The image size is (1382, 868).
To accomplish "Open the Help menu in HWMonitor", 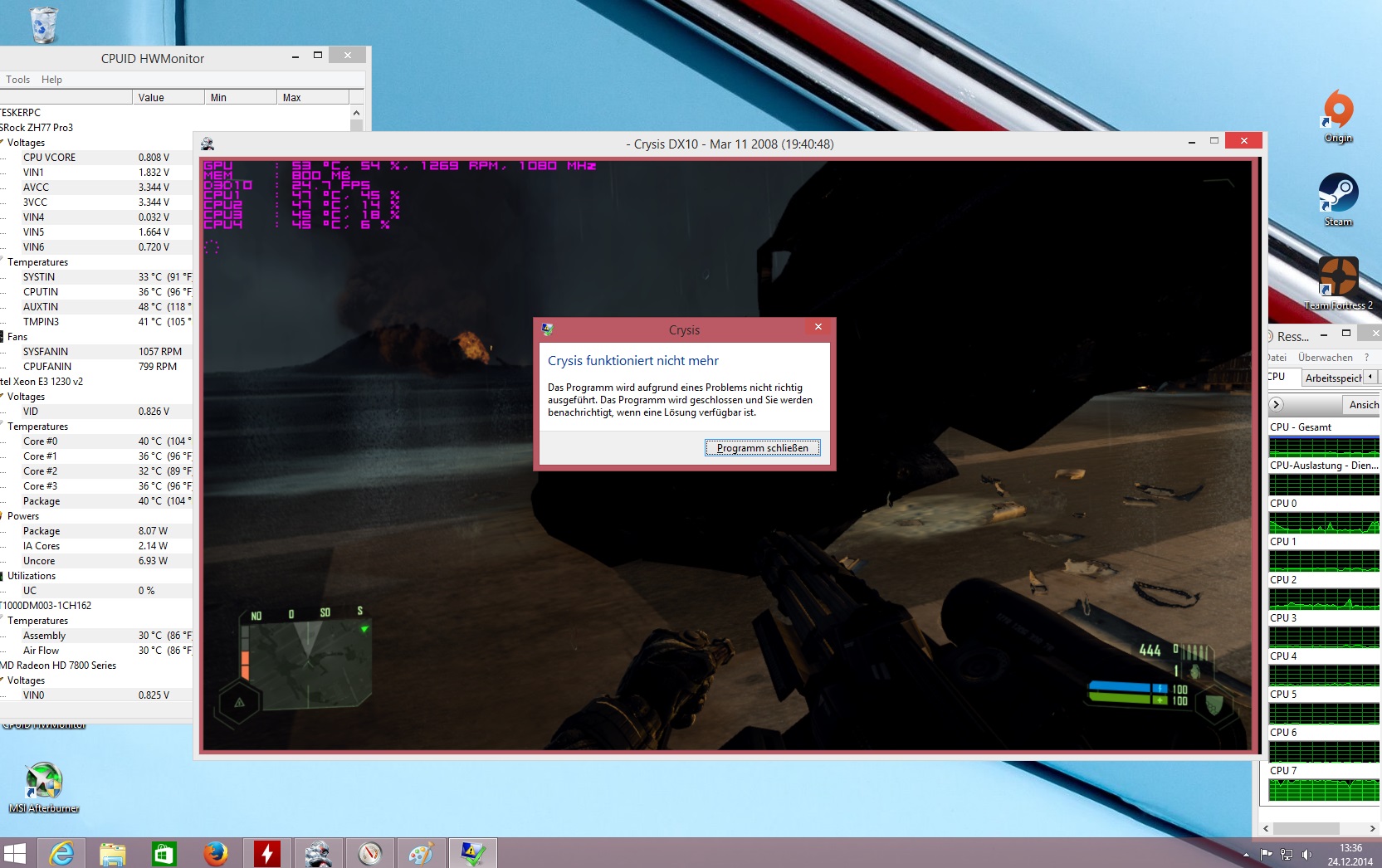I will pyautogui.click(x=51, y=80).
